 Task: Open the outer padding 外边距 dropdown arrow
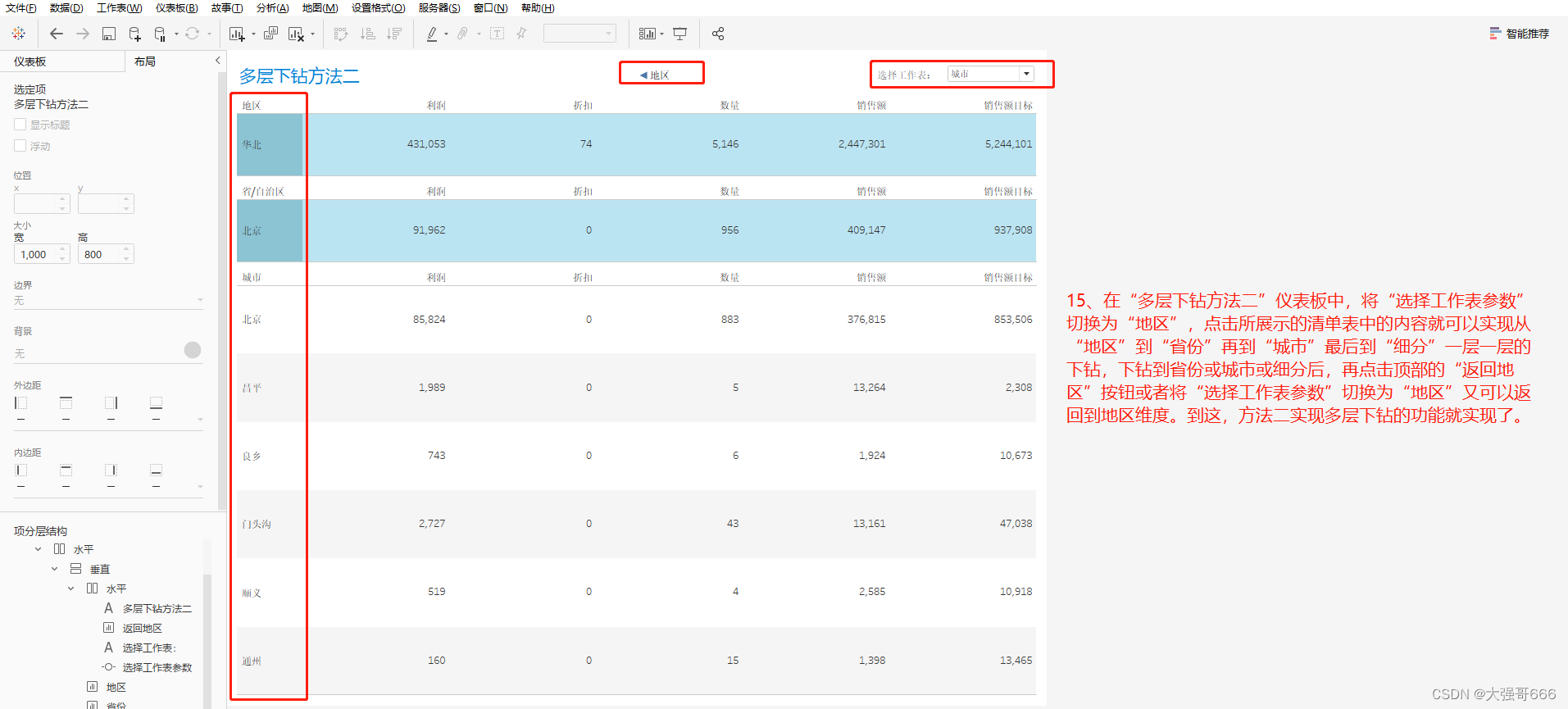[x=200, y=420]
